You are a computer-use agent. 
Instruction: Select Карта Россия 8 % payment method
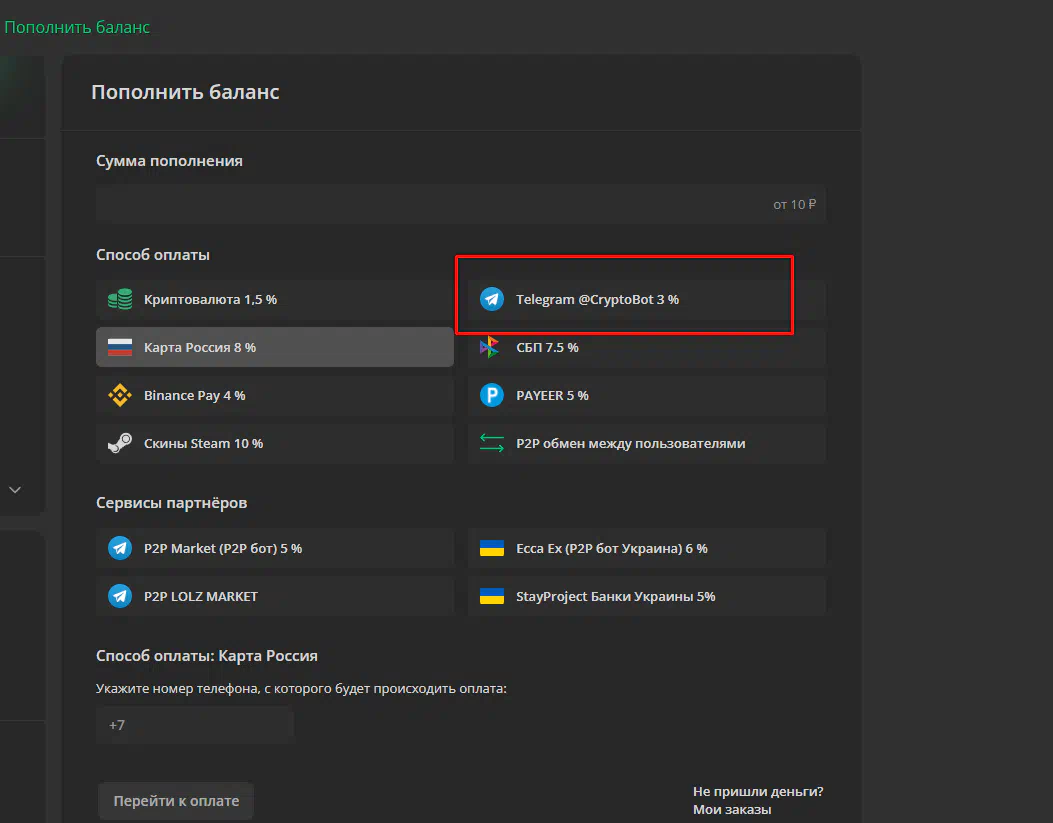coord(275,347)
